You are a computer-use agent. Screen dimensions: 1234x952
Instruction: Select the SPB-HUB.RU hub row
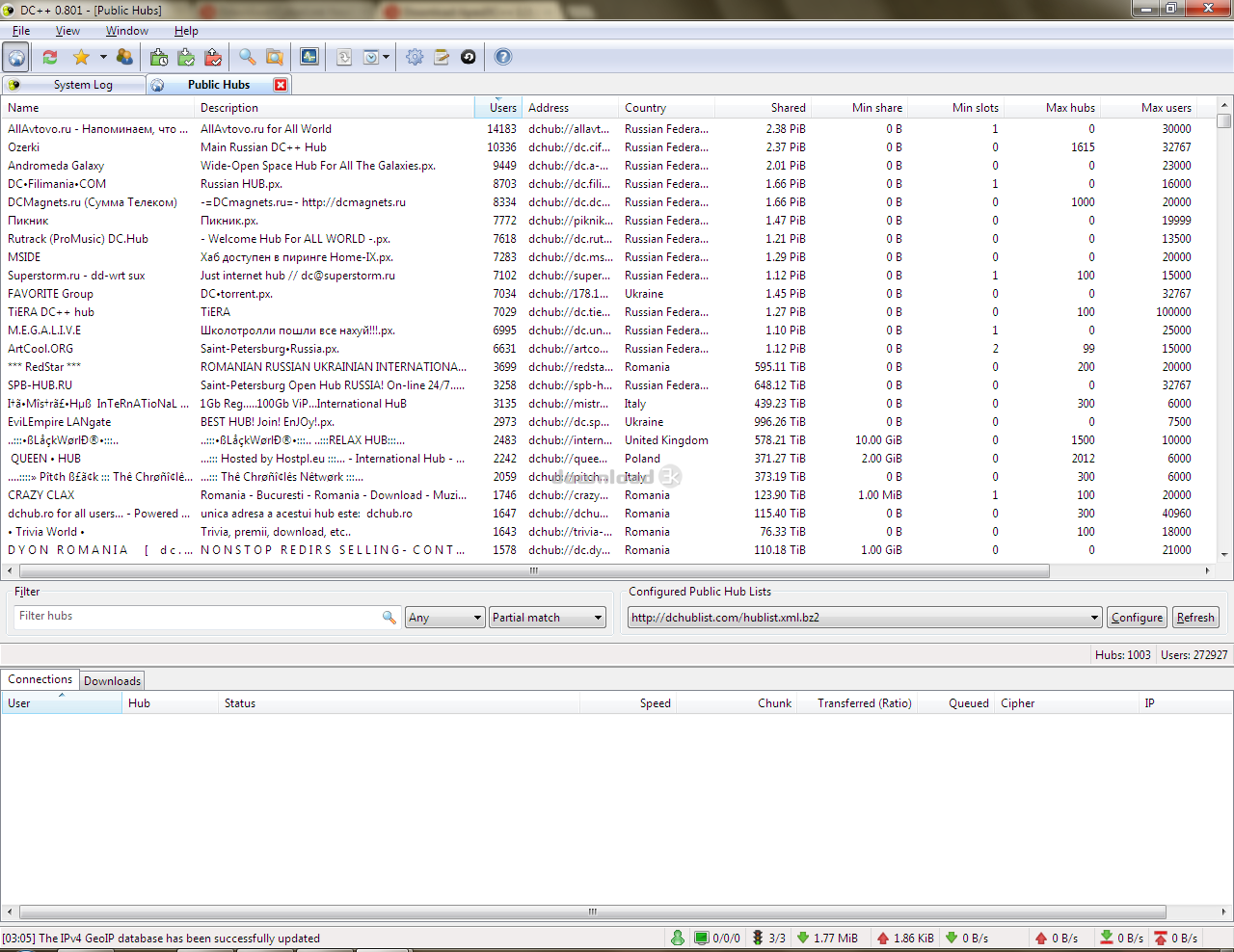[x=609, y=385]
